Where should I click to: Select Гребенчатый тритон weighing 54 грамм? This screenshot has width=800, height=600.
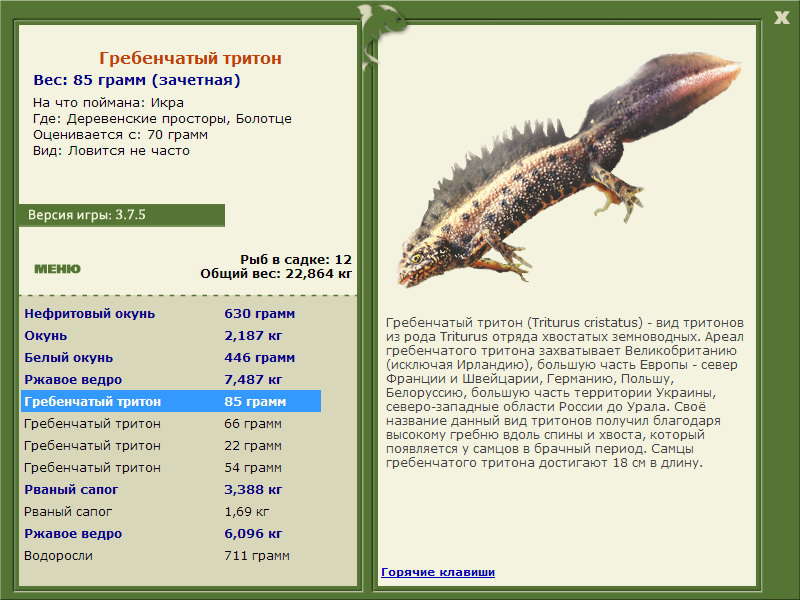pos(171,467)
